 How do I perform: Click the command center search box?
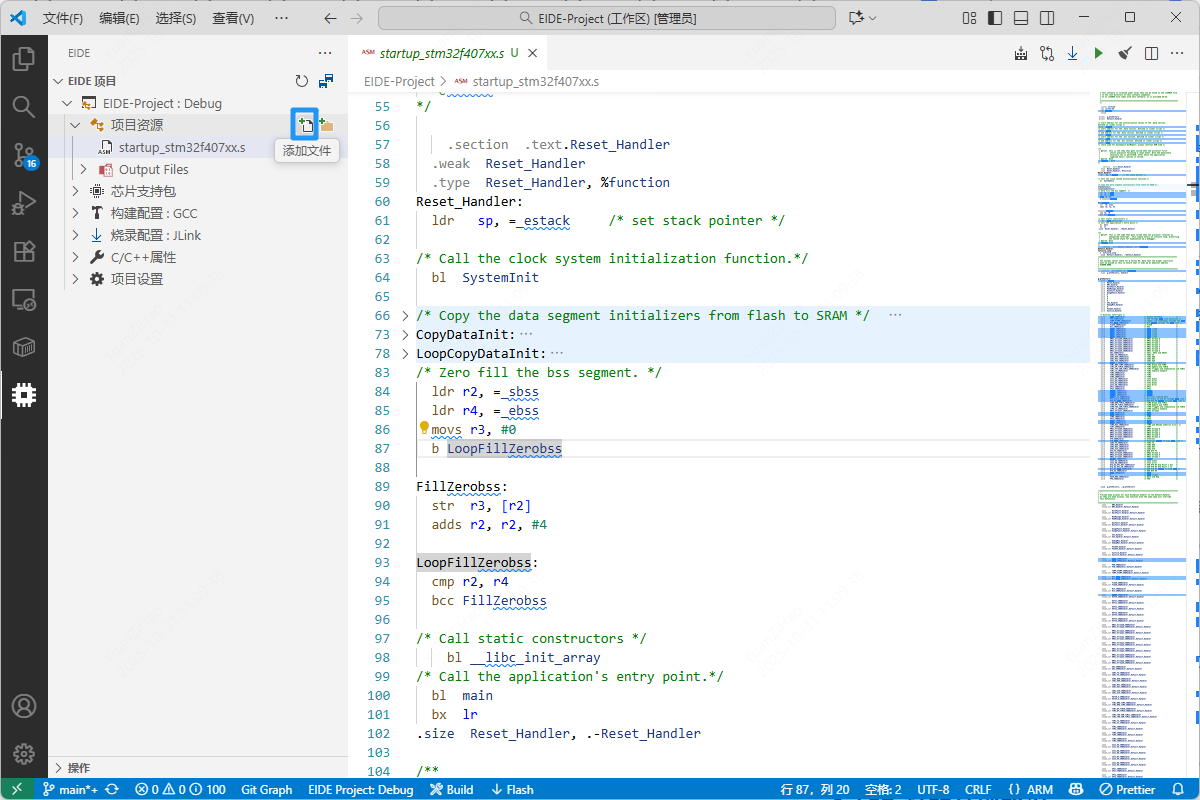608,18
